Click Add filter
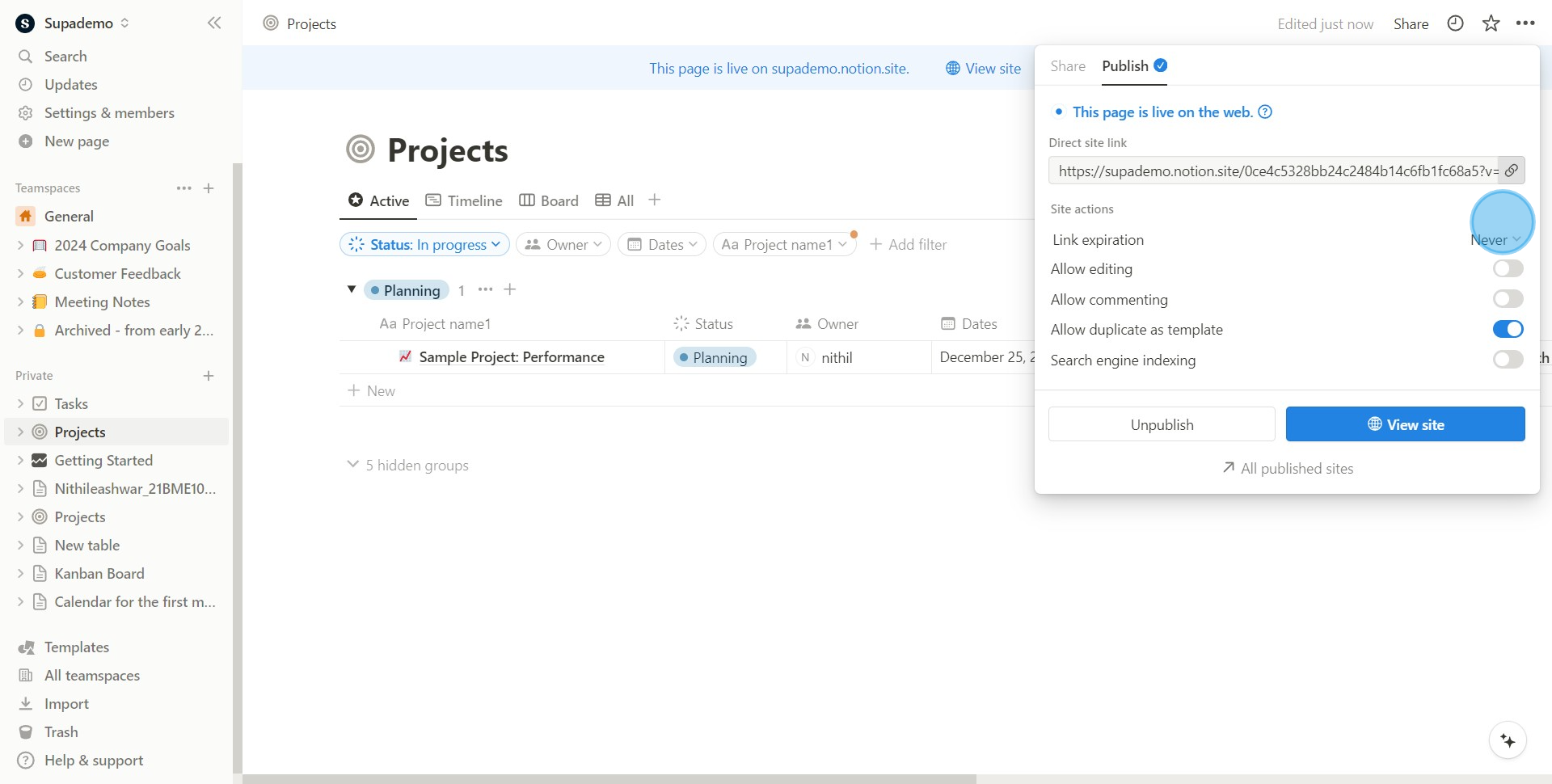Image resolution: width=1552 pixels, height=784 pixels. pyautogui.click(x=908, y=244)
